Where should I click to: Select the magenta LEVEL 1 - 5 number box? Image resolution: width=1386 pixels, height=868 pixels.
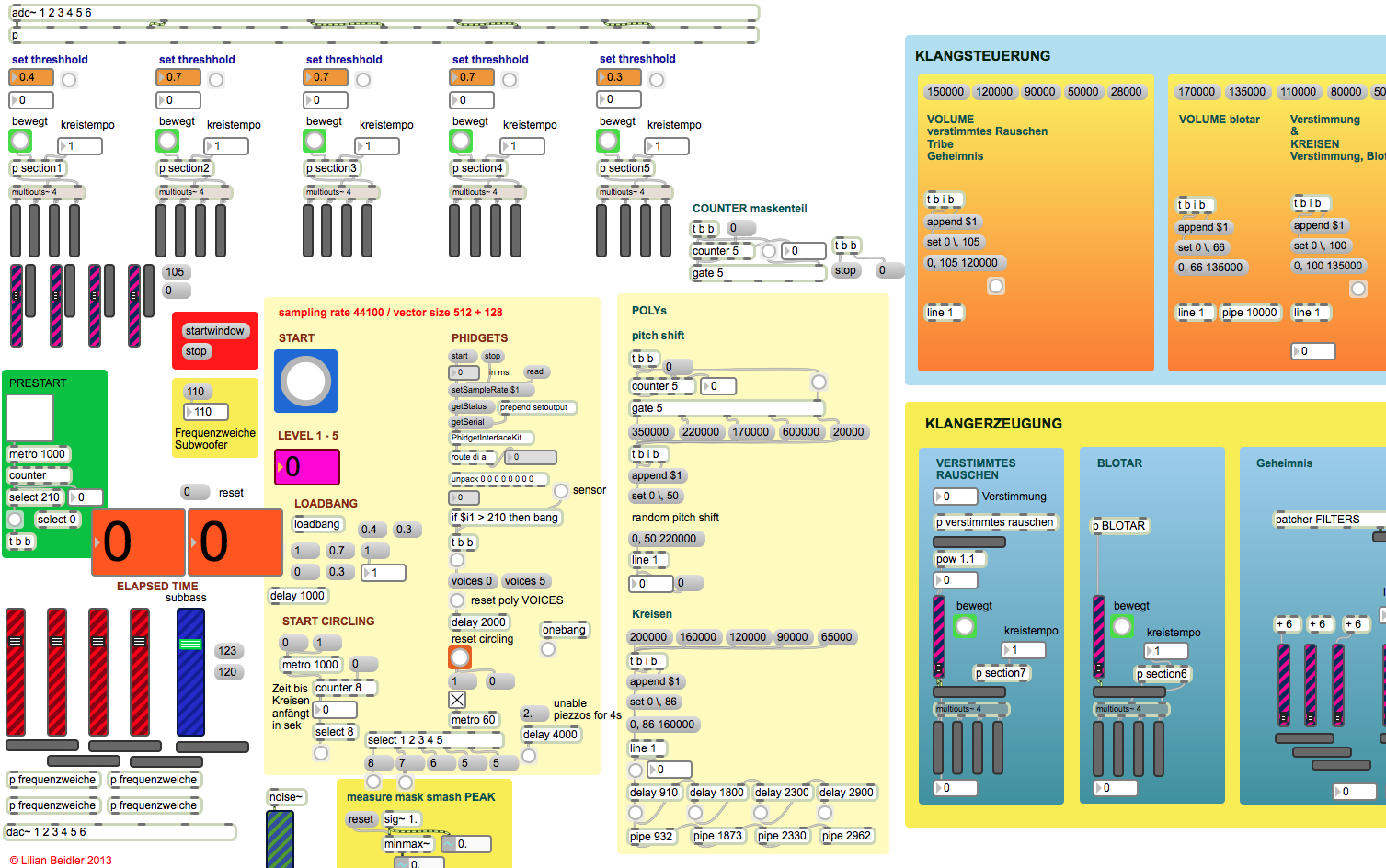coord(307,467)
